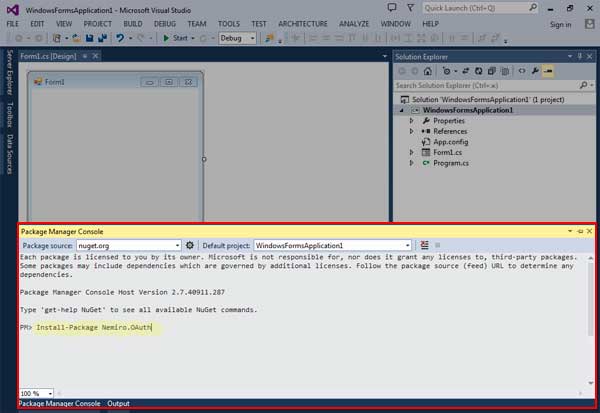
Task: Expand the Program.cs node
Action: coord(412,163)
